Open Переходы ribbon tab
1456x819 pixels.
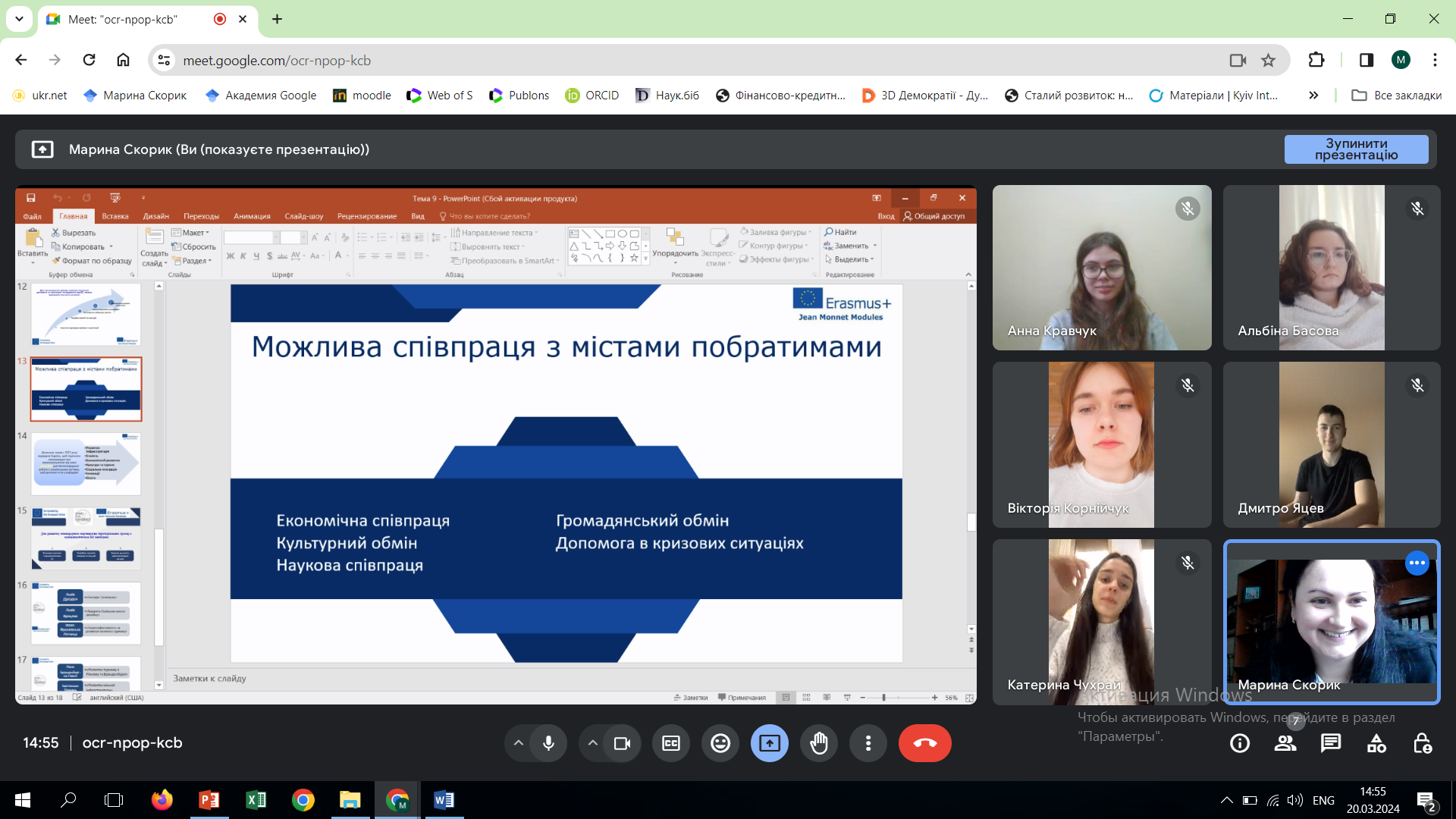click(x=201, y=216)
